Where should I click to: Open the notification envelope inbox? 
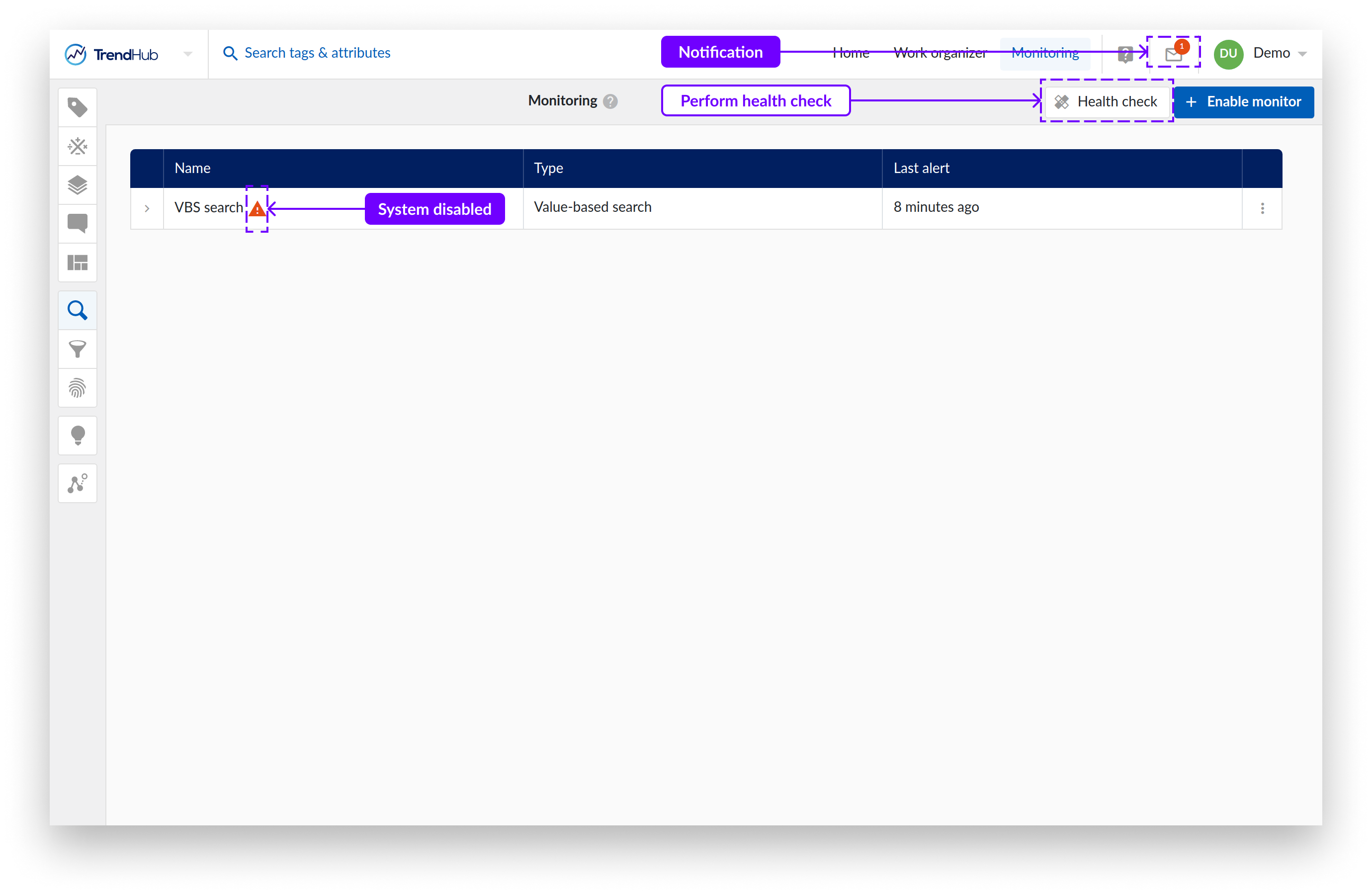pyautogui.click(x=1173, y=54)
